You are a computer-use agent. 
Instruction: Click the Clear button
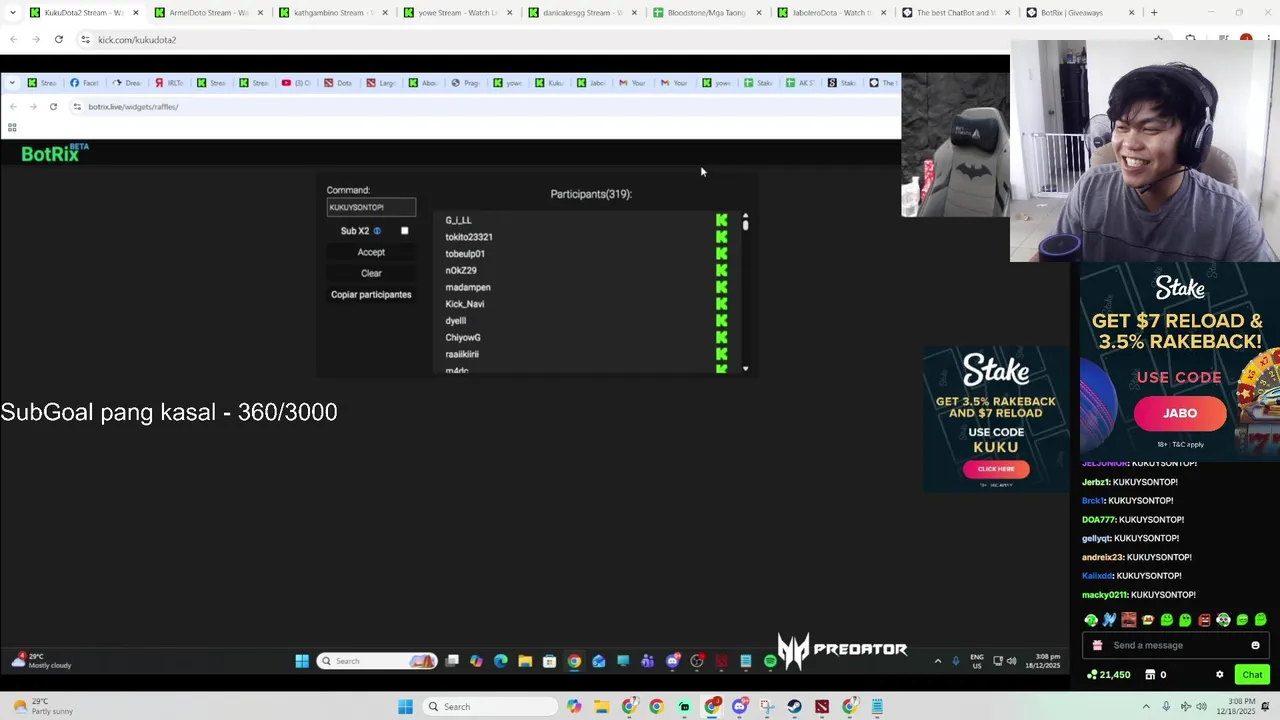coord(371,273)
